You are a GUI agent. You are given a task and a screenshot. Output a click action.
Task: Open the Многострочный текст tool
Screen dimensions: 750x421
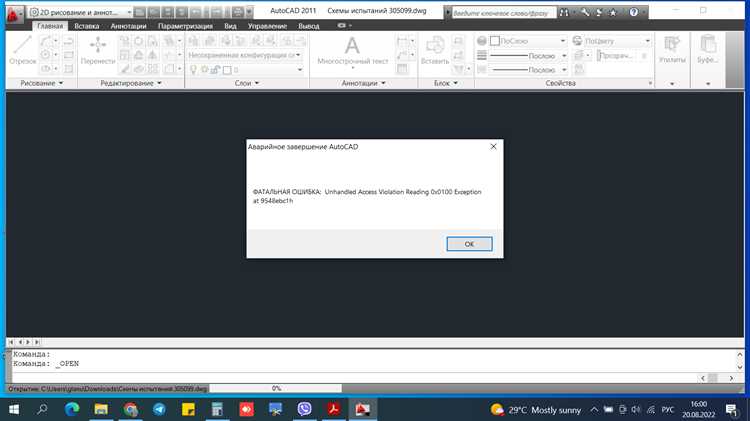[x=353, y=51]
